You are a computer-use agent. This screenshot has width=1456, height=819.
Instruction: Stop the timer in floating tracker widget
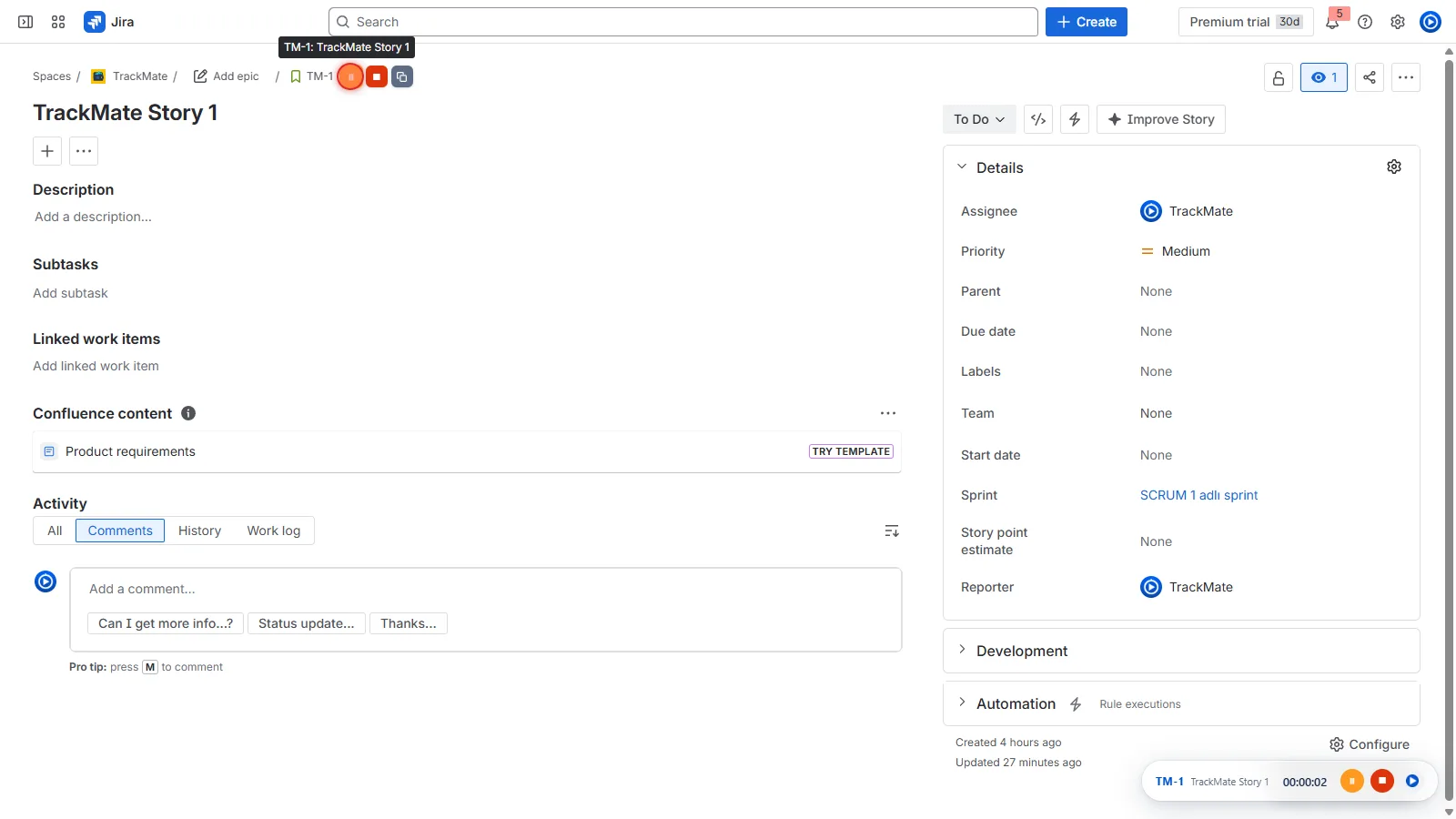[x=1382, y=781]
